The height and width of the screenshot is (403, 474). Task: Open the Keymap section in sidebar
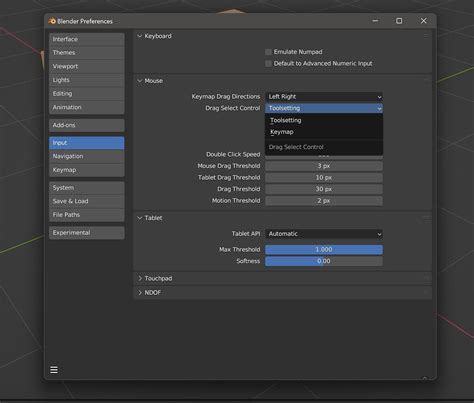(x=87, y=170)
